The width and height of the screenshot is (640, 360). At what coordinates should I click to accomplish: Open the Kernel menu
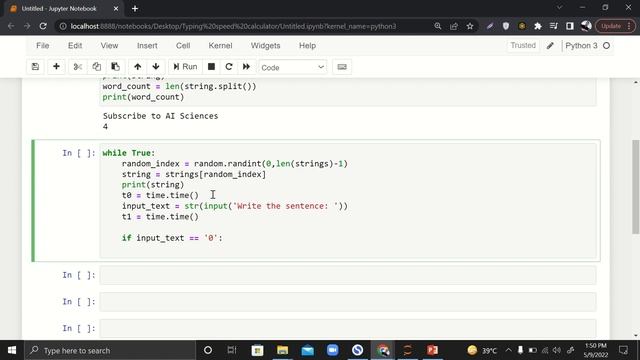(220, 46)
